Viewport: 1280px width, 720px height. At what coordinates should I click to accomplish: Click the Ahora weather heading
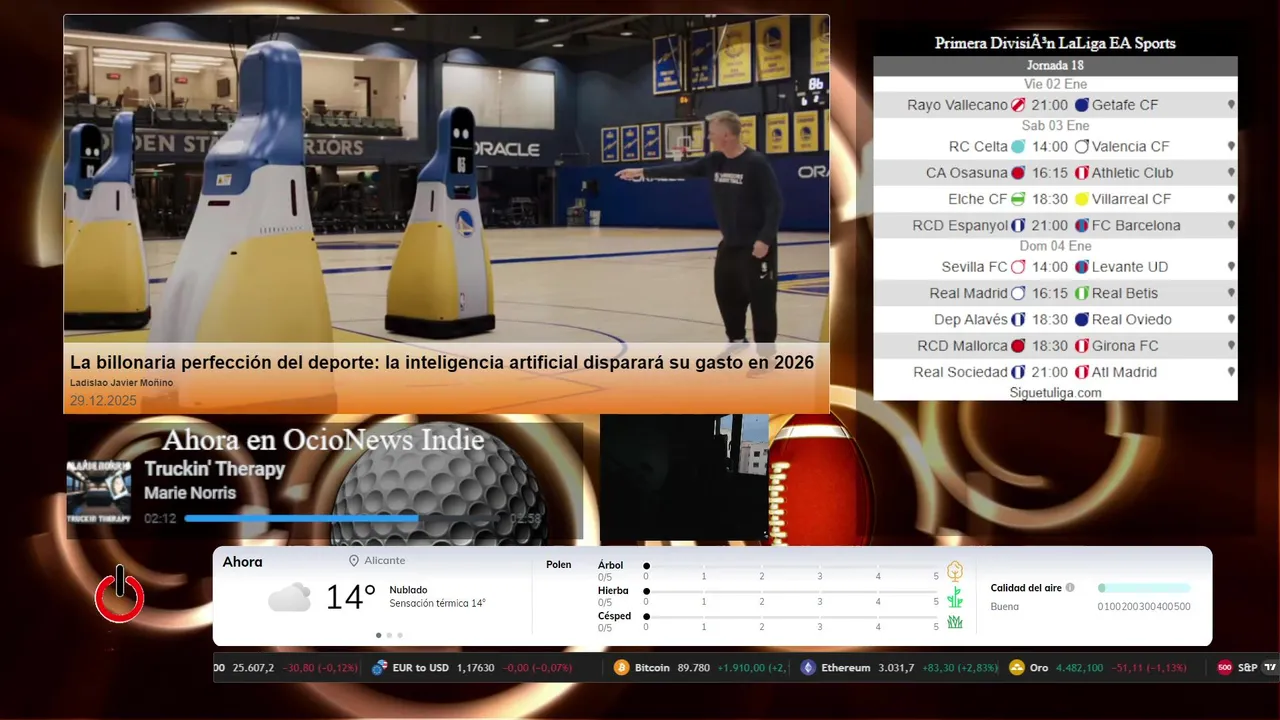[x=243, y=562]
